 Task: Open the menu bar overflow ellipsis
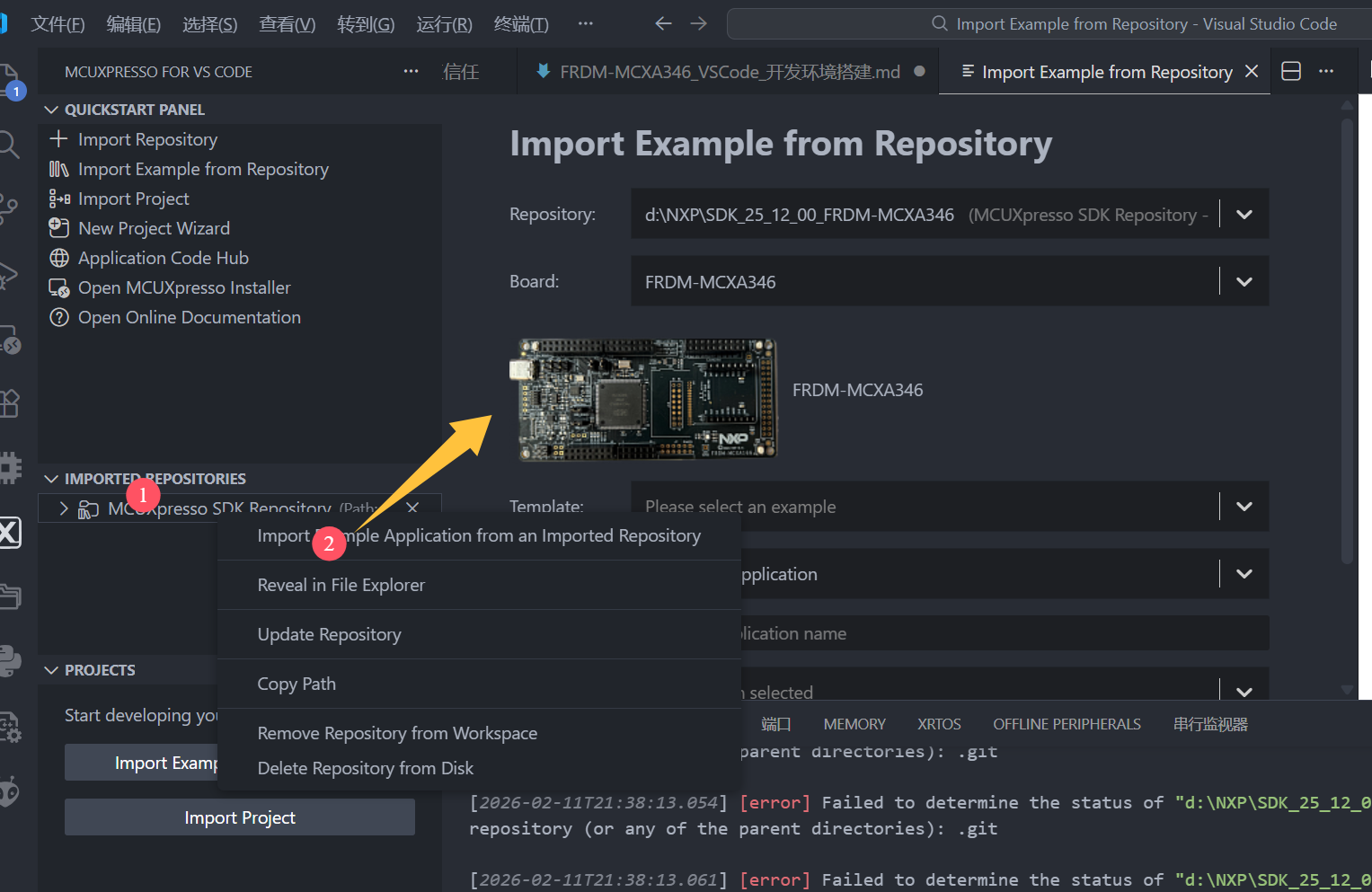tap(585, 23)
